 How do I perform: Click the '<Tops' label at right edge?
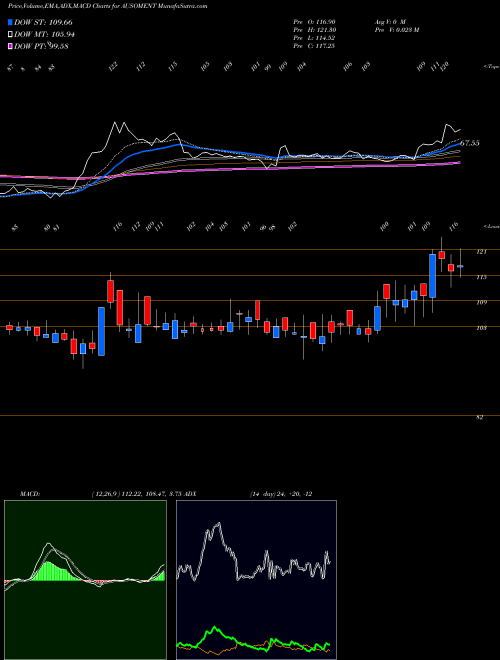tap(492, 67)
